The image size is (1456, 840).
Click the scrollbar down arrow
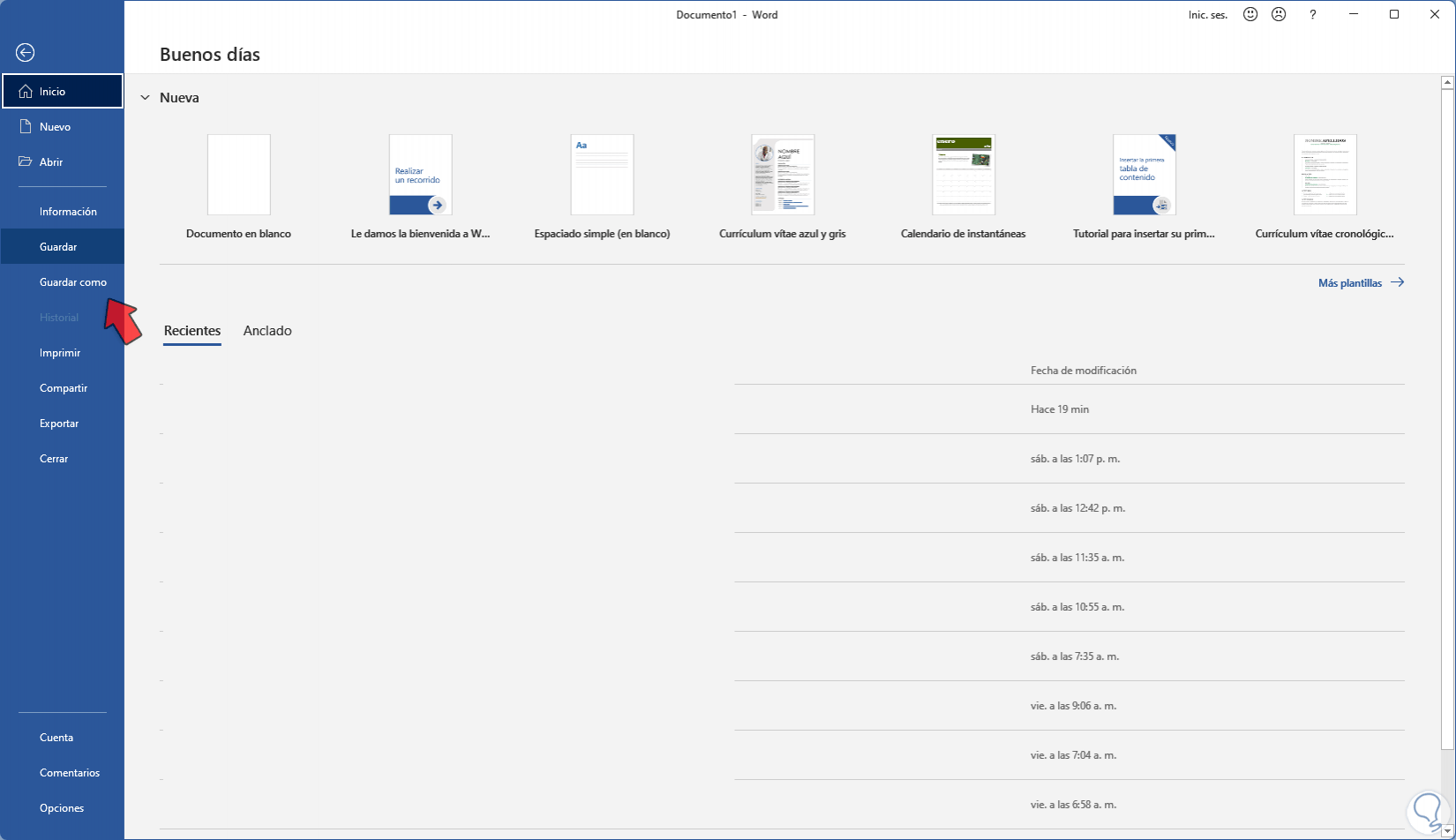click(1447, 831)
